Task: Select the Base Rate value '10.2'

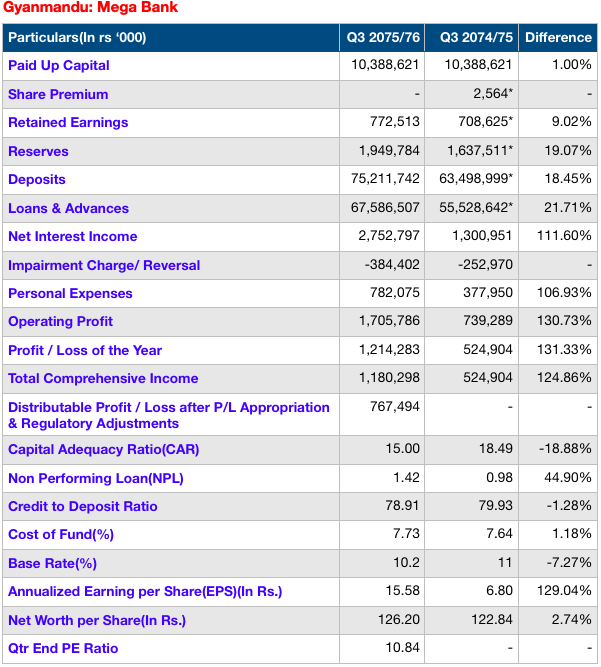Action: coord(406,563)
